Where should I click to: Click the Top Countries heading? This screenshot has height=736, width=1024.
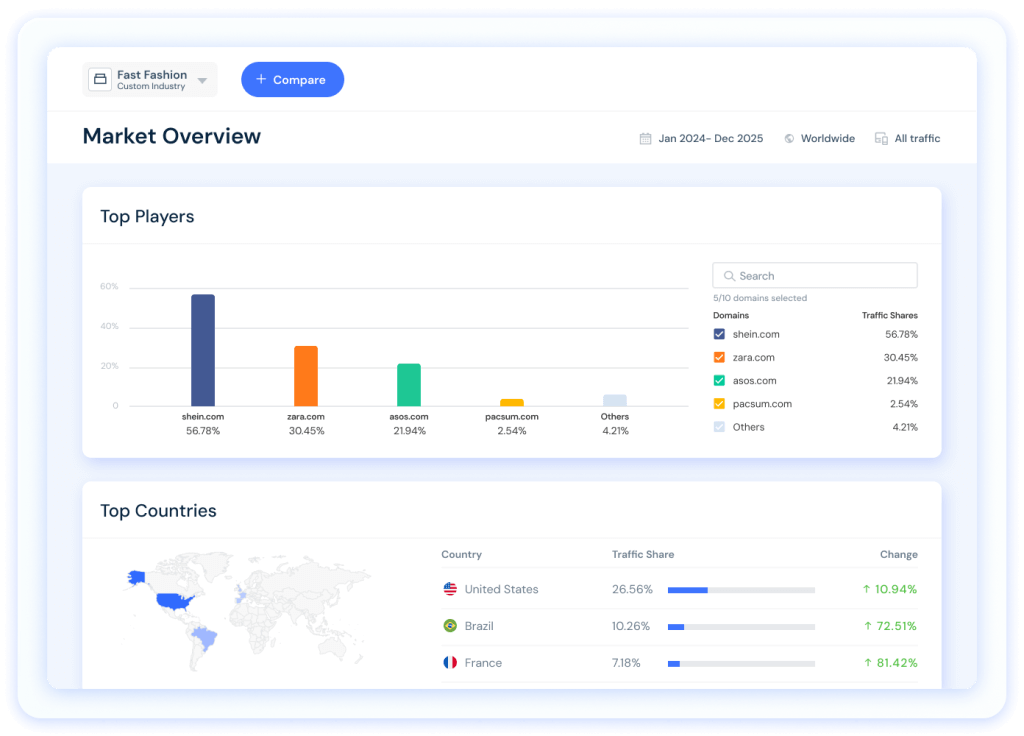tap(158, 511)
